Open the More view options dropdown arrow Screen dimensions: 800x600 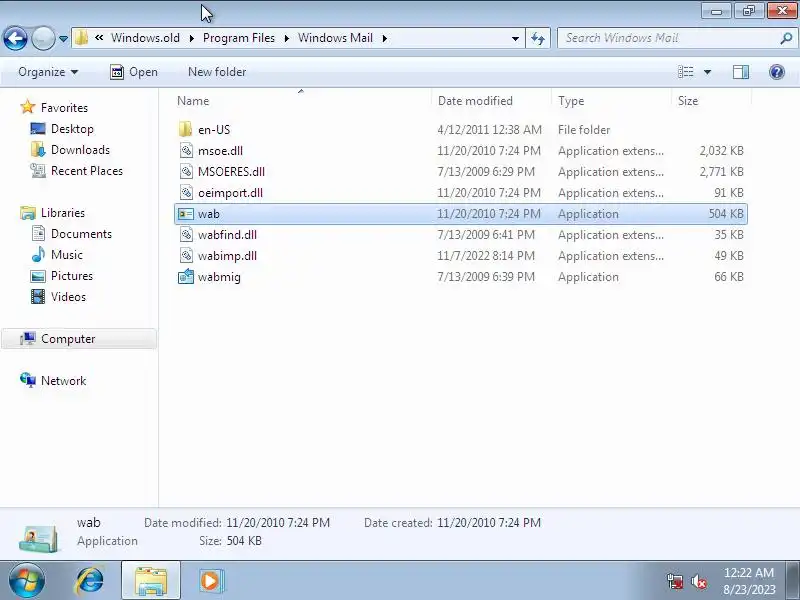(708, 72)
